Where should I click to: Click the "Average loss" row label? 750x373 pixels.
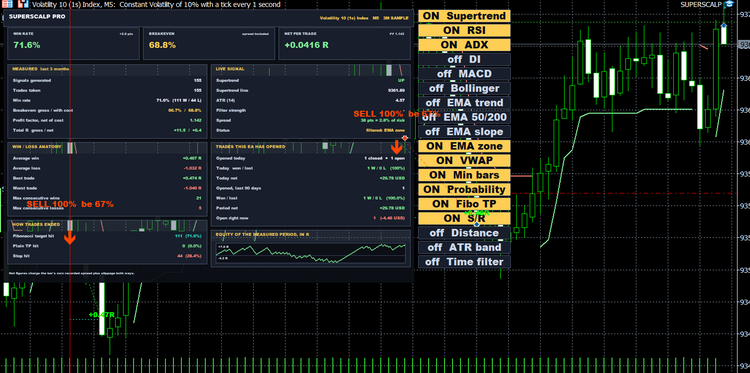coord(26,168)
